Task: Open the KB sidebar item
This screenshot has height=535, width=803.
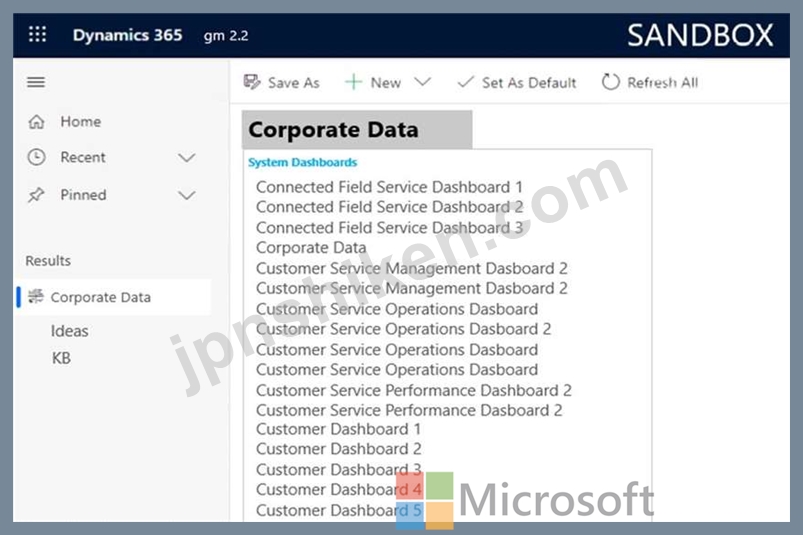Action: [x=61, y=358]
